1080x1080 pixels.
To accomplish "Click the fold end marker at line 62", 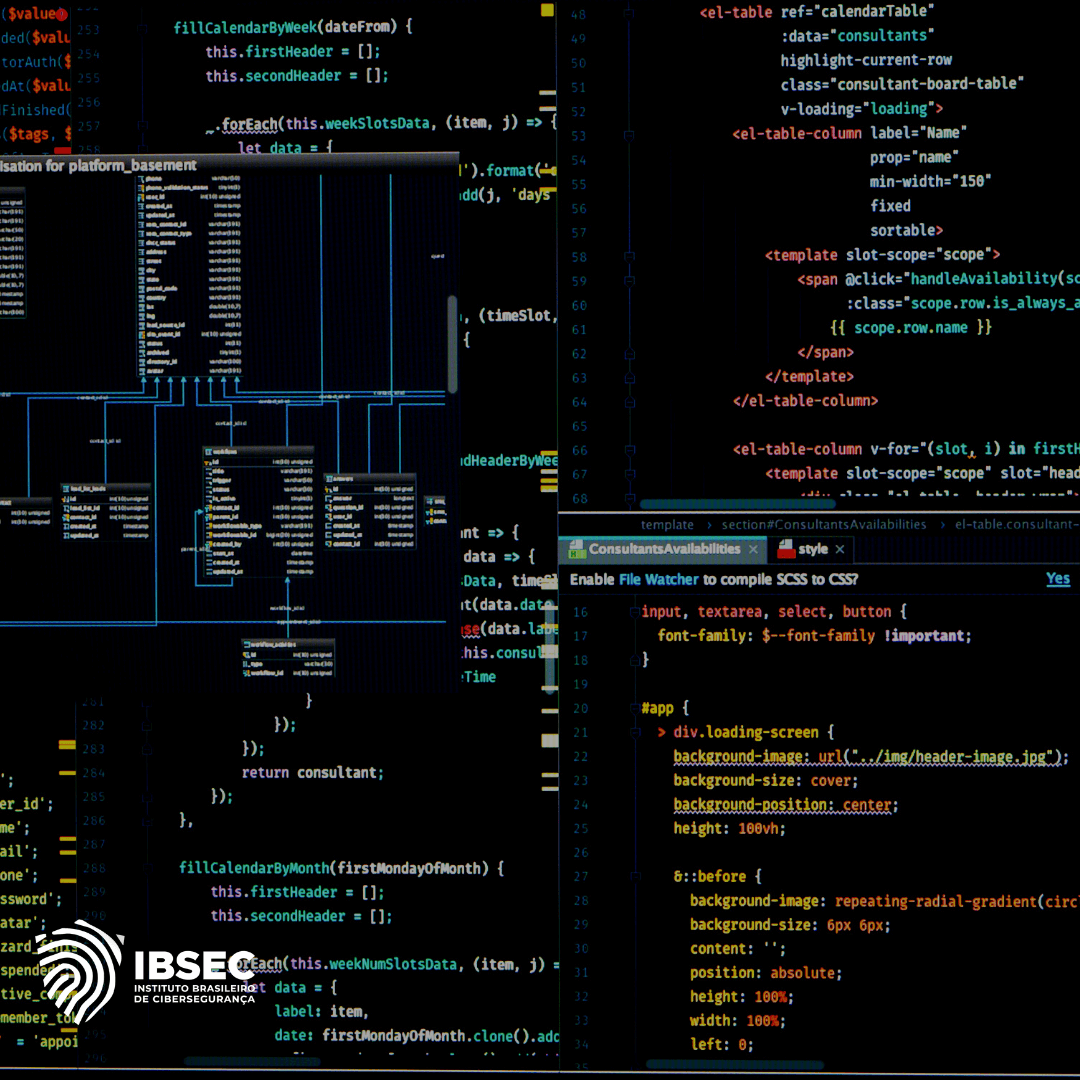I will coord(628,353).
